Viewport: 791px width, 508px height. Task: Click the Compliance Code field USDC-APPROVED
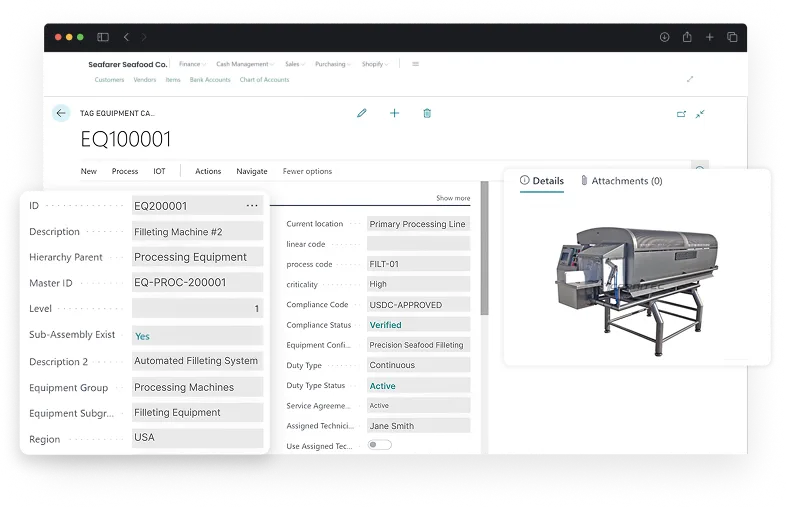[418, 305]
